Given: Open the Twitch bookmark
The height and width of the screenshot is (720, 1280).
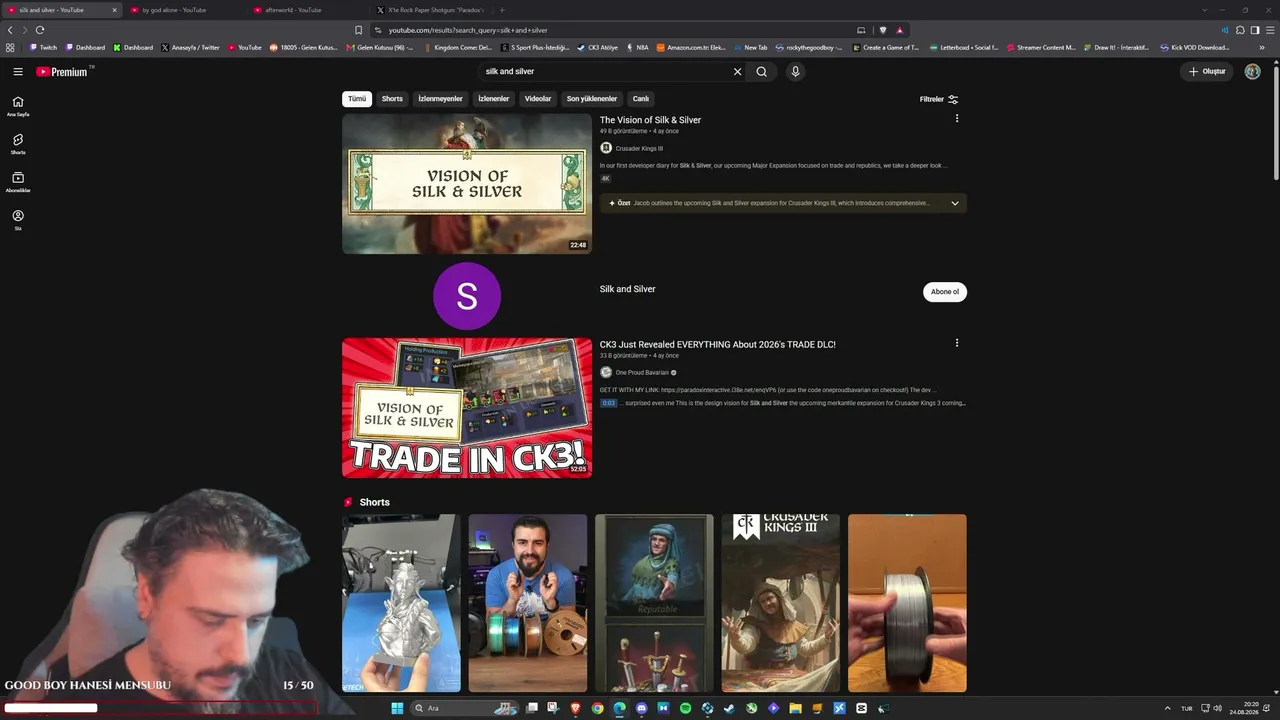Looking at the screenshot, I should click(43, 47).
